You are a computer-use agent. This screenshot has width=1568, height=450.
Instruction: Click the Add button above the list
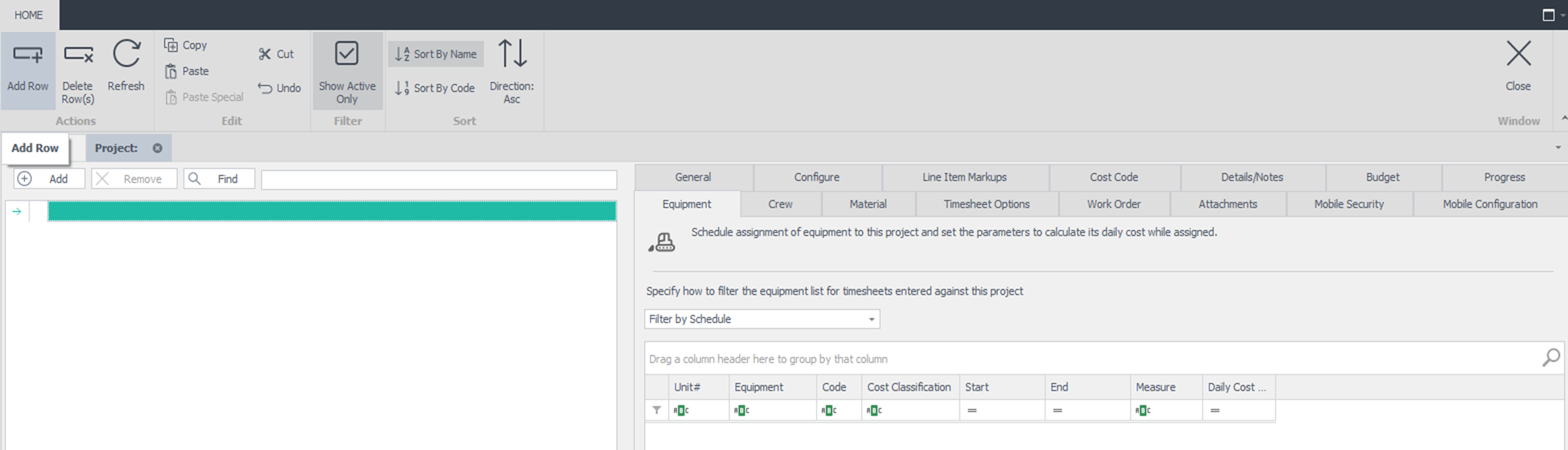click(x=49, y=179)
